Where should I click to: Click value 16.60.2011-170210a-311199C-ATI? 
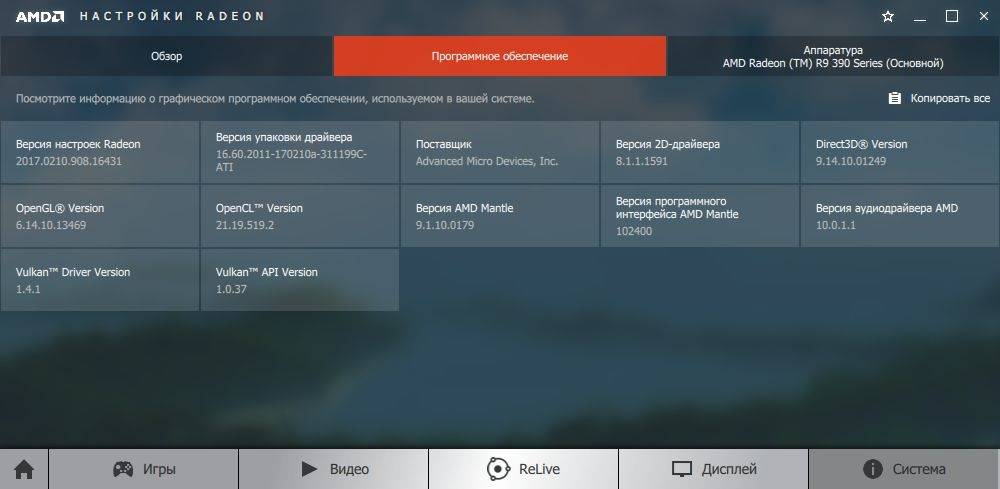click(291, 161)
